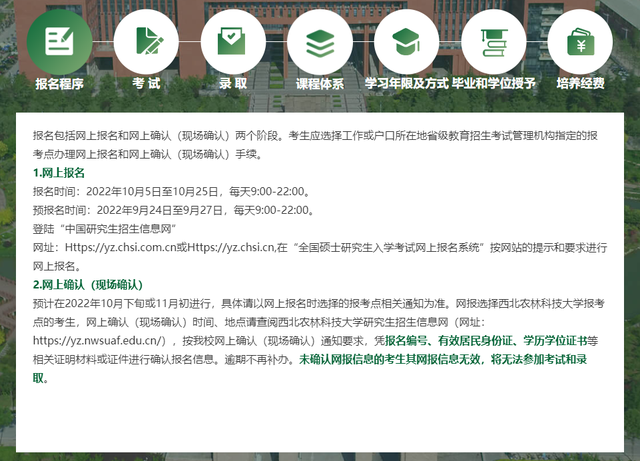Viewport: 640px width, 461px height.
Task: Select the 录取 envelope checkmark icon
Action: (233, 42)
